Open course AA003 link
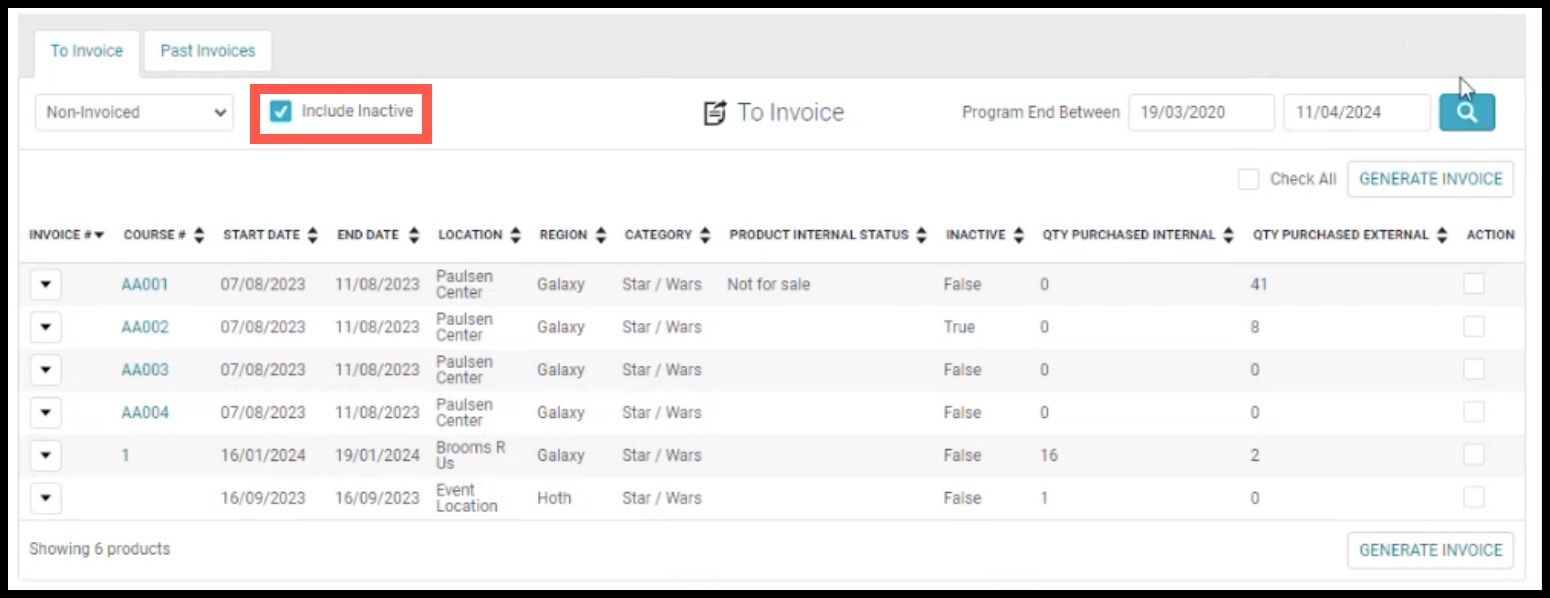This screenshot has height=598, width=1550. (145, 370)
